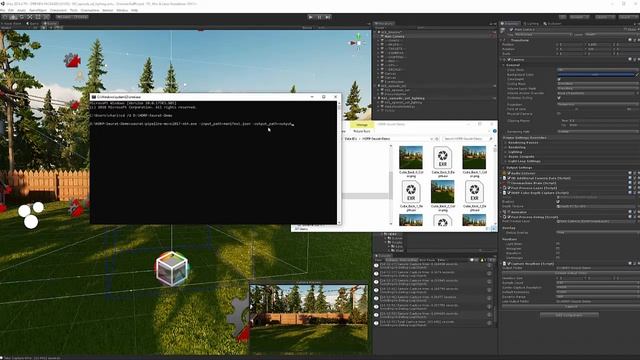
Task: Open the GameObject menu
Action: coord(38,10)
